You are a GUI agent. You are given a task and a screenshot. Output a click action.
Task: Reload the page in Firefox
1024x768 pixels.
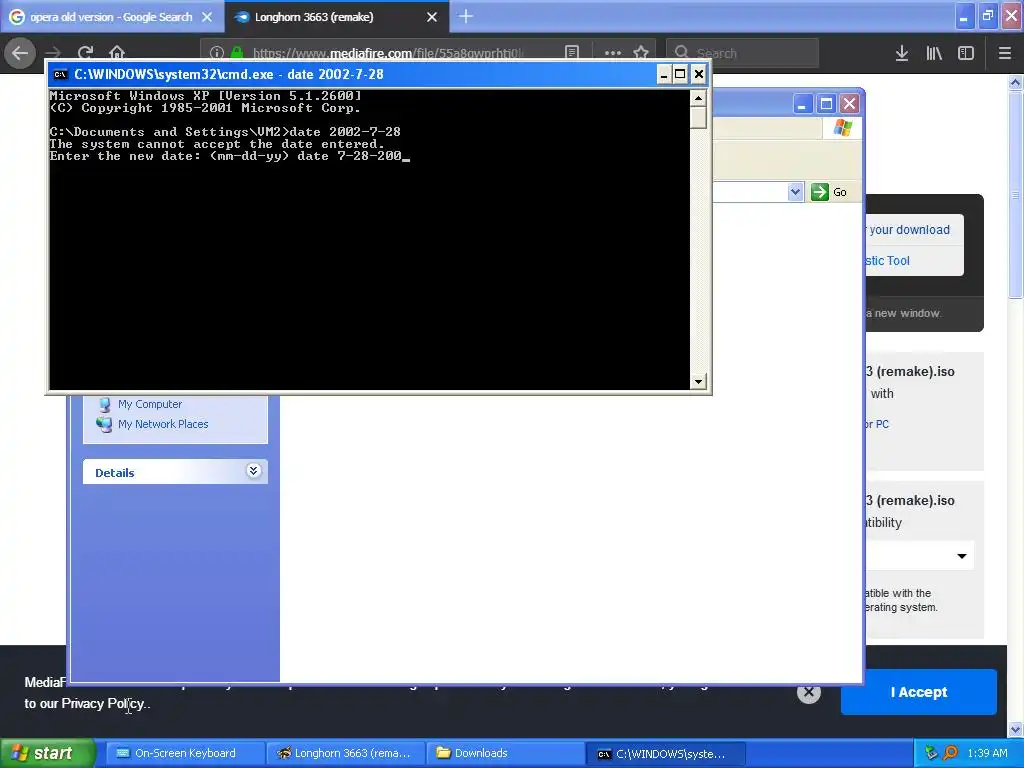click(x=85, y=53)
